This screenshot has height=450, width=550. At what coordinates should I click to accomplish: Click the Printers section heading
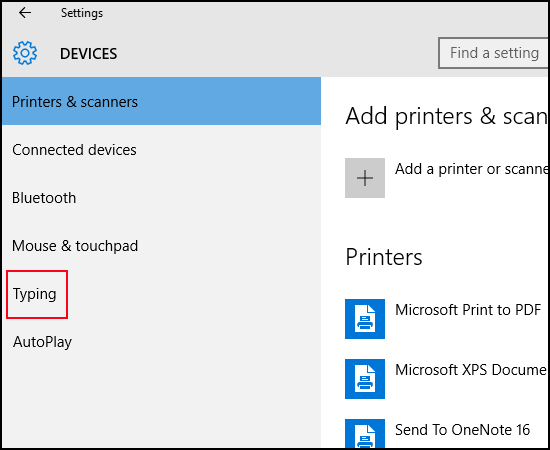[384, 257]
